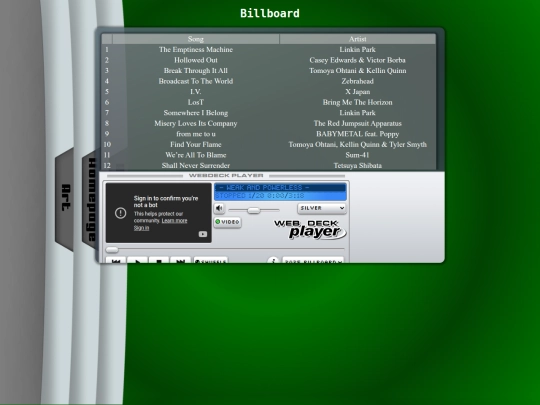
Task: Open the Billboard playlist dropdown
Action: coord(313,261)
